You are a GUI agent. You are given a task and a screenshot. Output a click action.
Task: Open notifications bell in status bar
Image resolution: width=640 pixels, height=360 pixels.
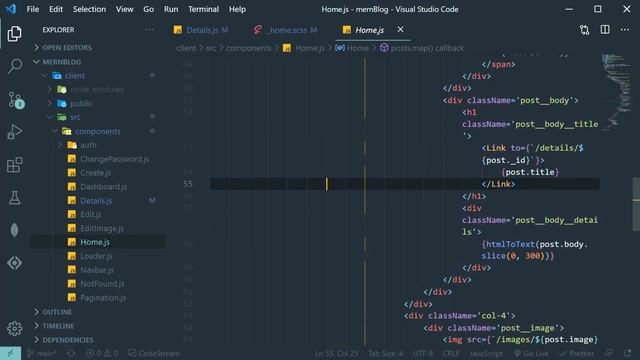tap(627, 353)
